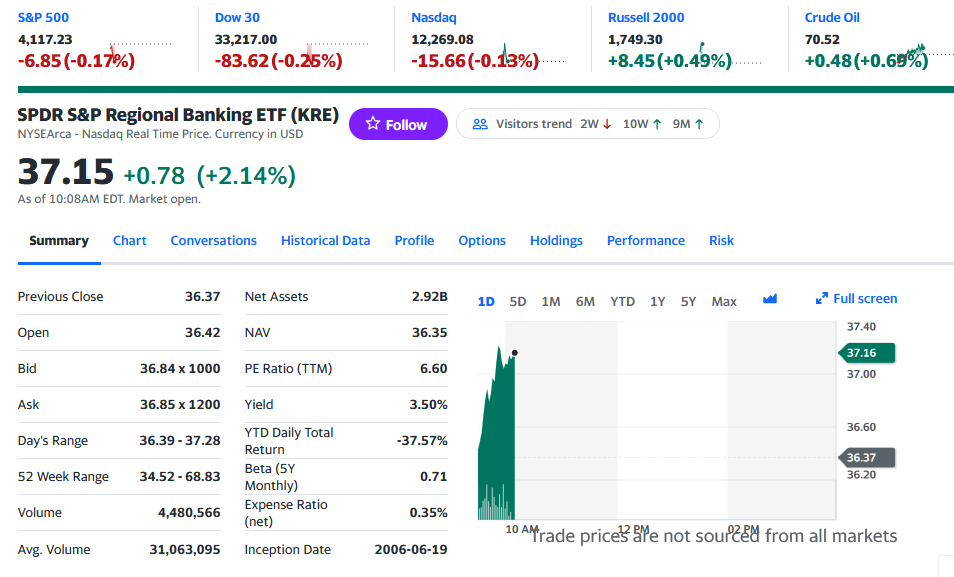Click the 37.16 current price chart label
Screen dimensions: 954x577
click(866, 353)
